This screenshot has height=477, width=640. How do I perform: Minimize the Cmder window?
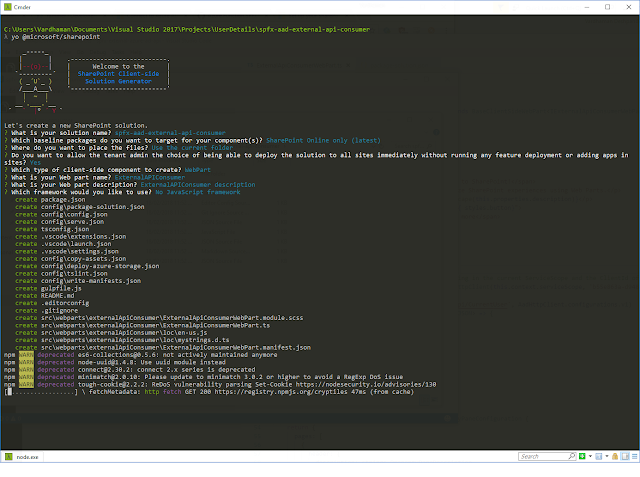[587, 7]
